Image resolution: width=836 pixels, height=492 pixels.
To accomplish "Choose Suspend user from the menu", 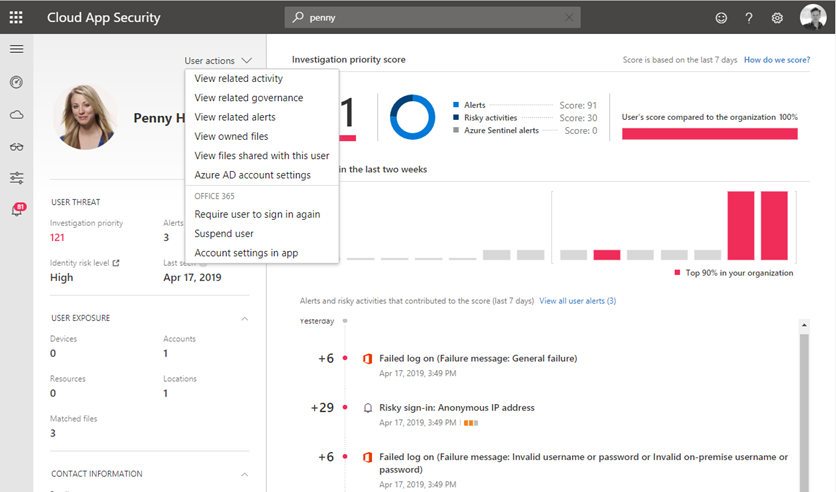I will tap(224, 234).
